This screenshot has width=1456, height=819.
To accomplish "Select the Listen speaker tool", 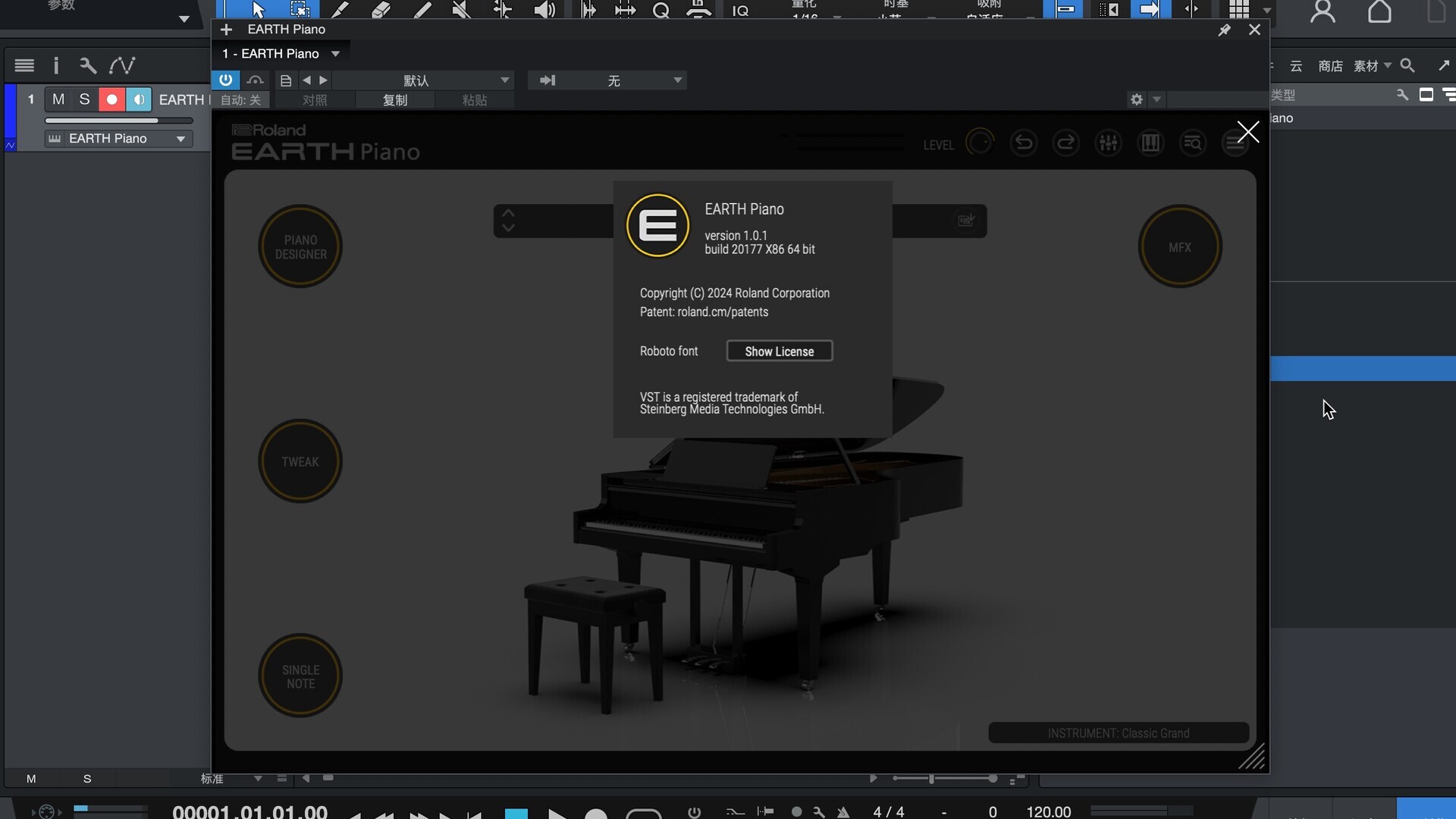I will [544, 9].
